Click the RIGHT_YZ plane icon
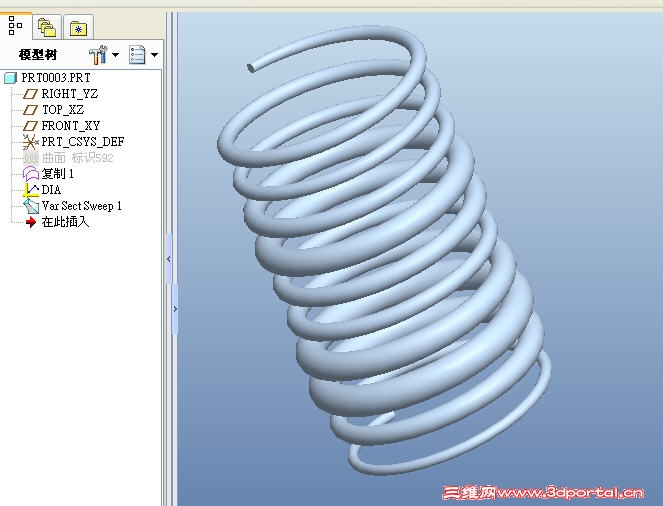Image resolution: width=663 pixels, height=506 pixels. pos(30,94)
